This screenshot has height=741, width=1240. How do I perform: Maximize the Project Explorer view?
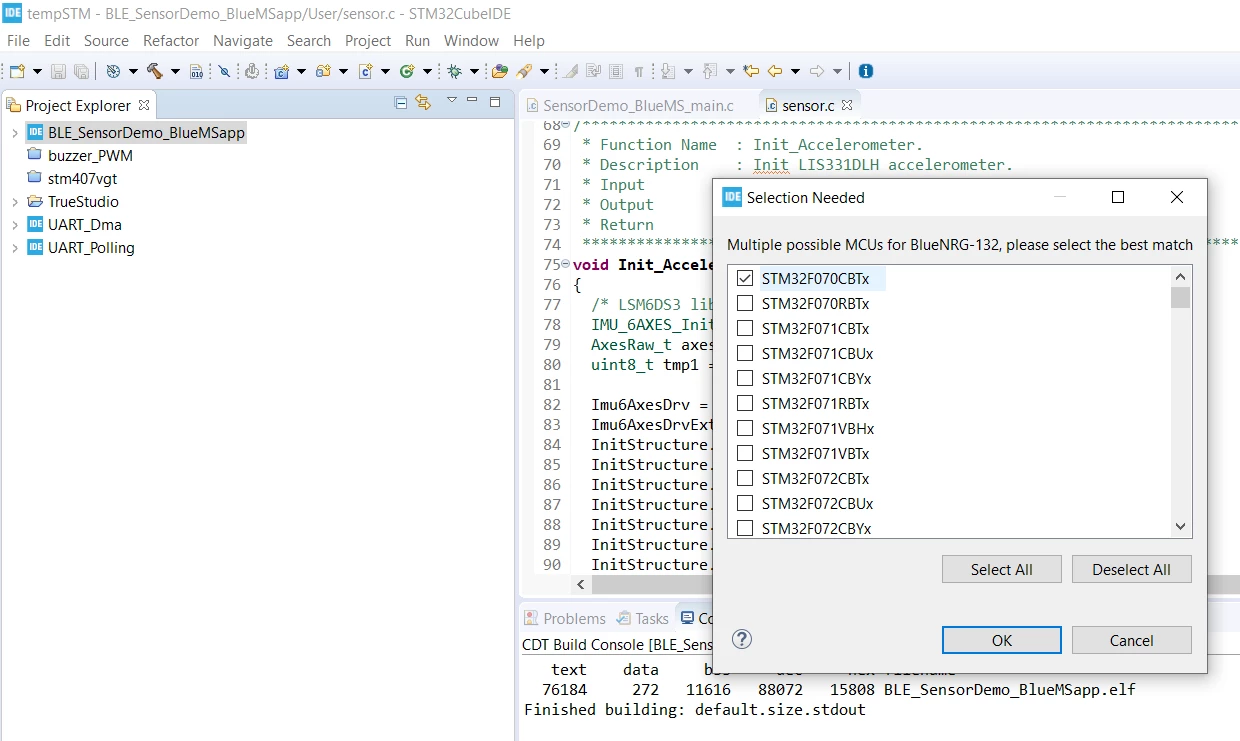click(494, 101)
